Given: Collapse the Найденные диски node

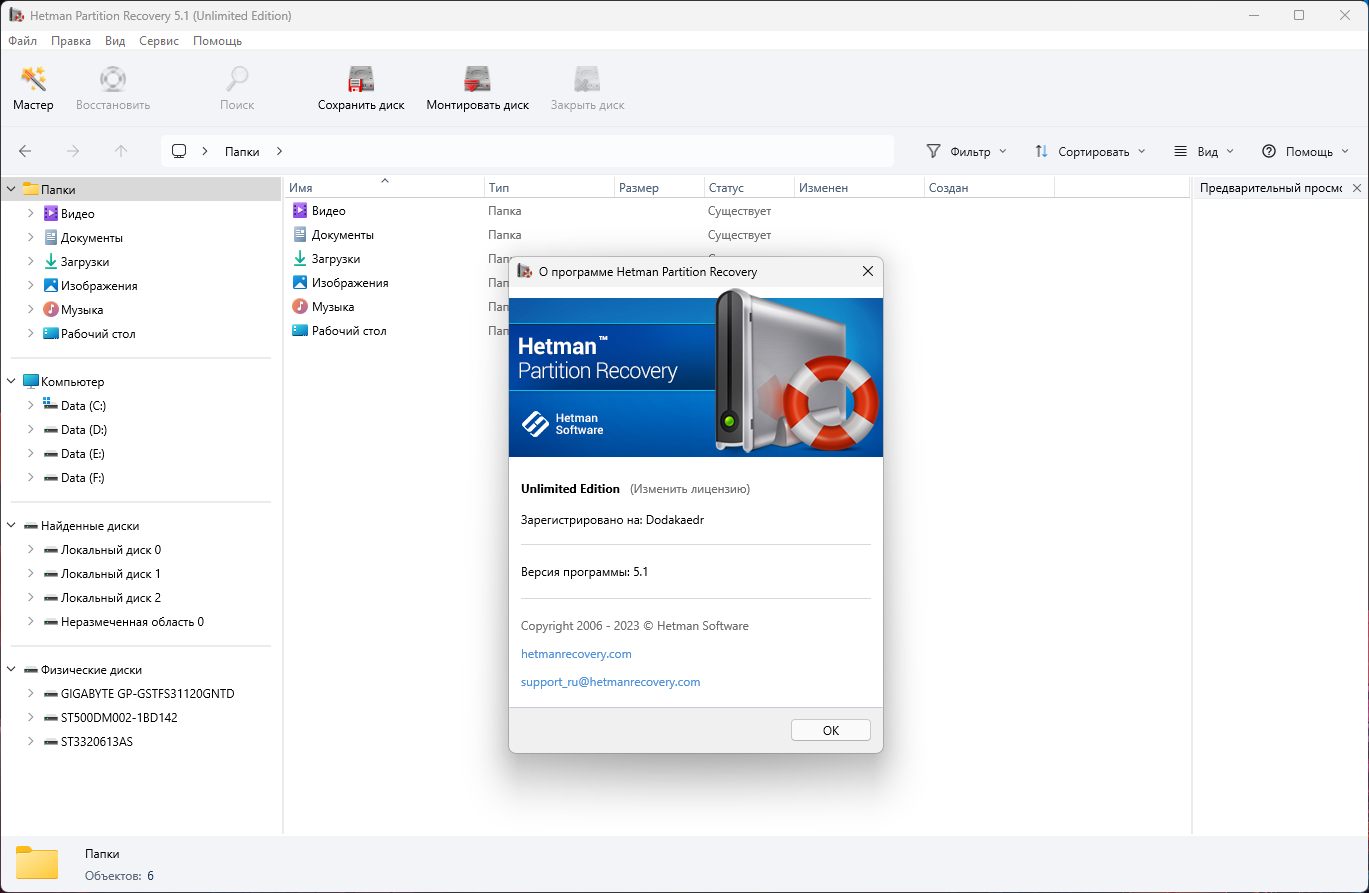Looking at the screenshot, I should [11, 525].
